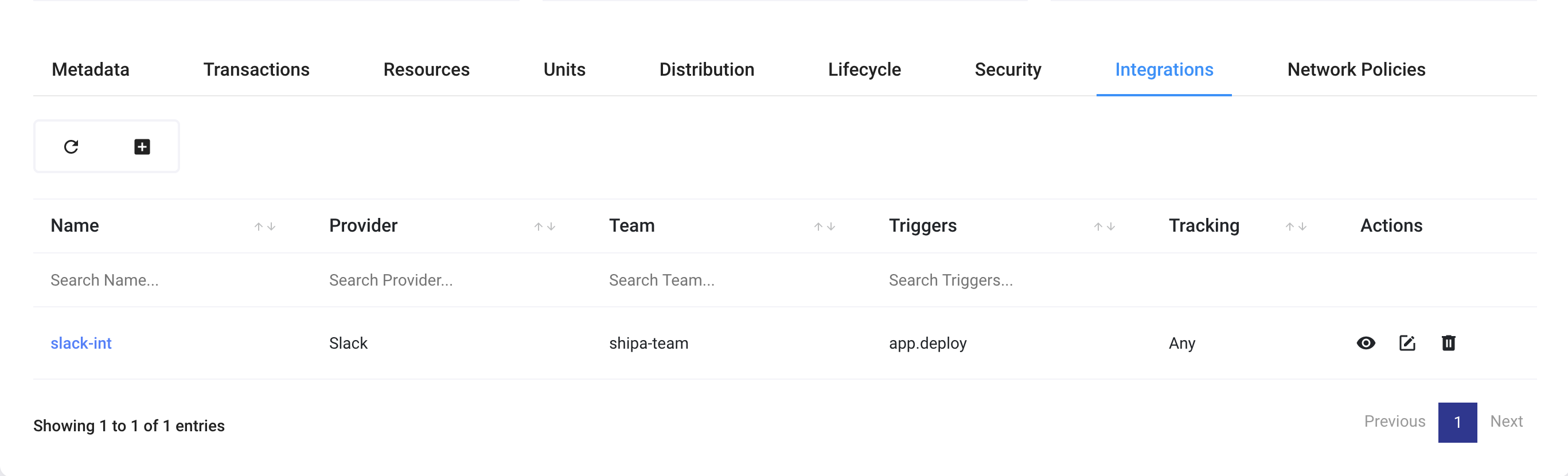Sort table by Provider column arrows

[x=545, y=227]
